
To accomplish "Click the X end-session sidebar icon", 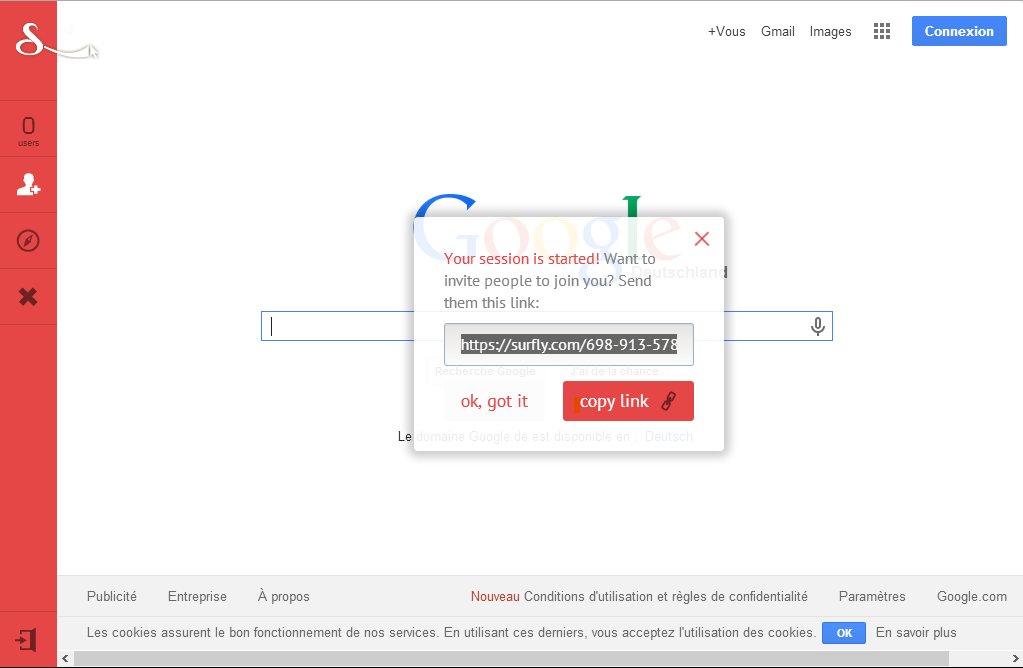I will coord(28,297).
